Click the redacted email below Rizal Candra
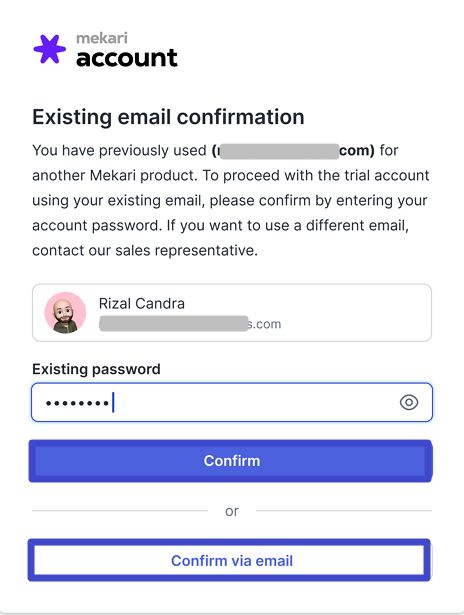The image size is (464, 615). (x=190, y=324)
